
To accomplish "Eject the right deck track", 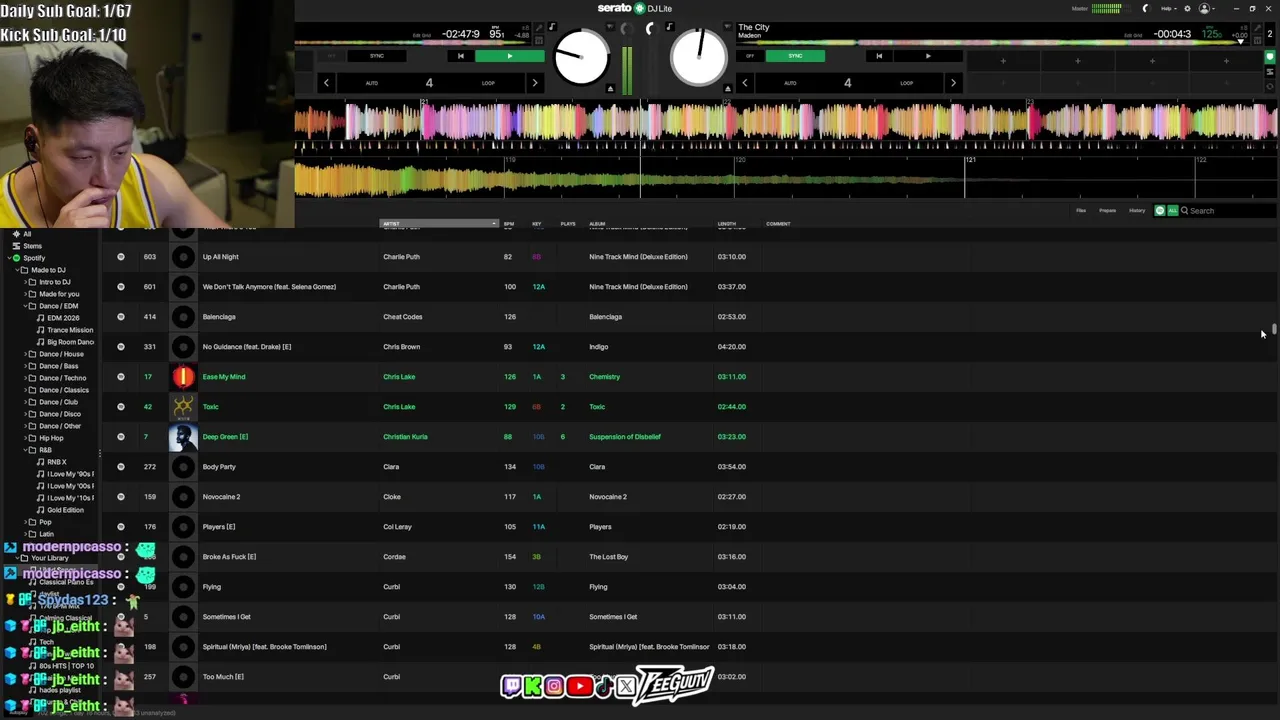I will pos(728,89).
